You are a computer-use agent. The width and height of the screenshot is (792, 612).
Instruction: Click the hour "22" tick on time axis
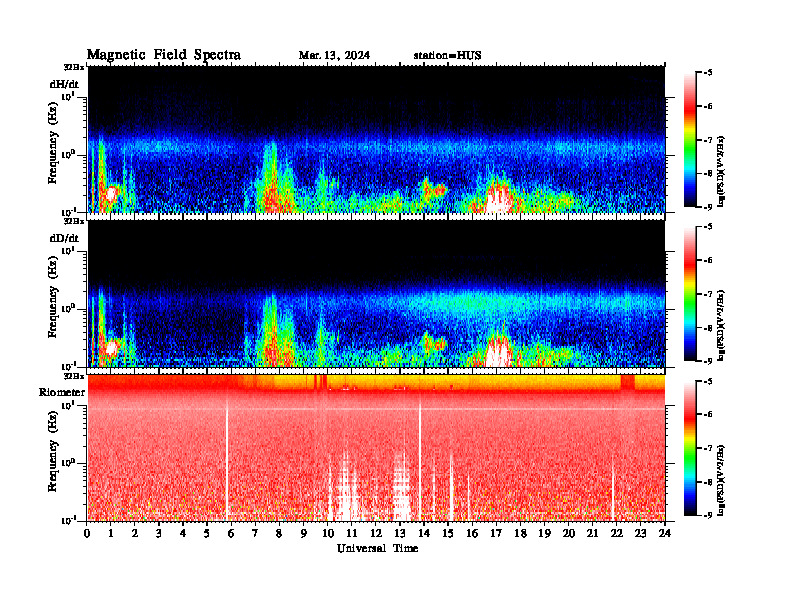pos(616,533)
